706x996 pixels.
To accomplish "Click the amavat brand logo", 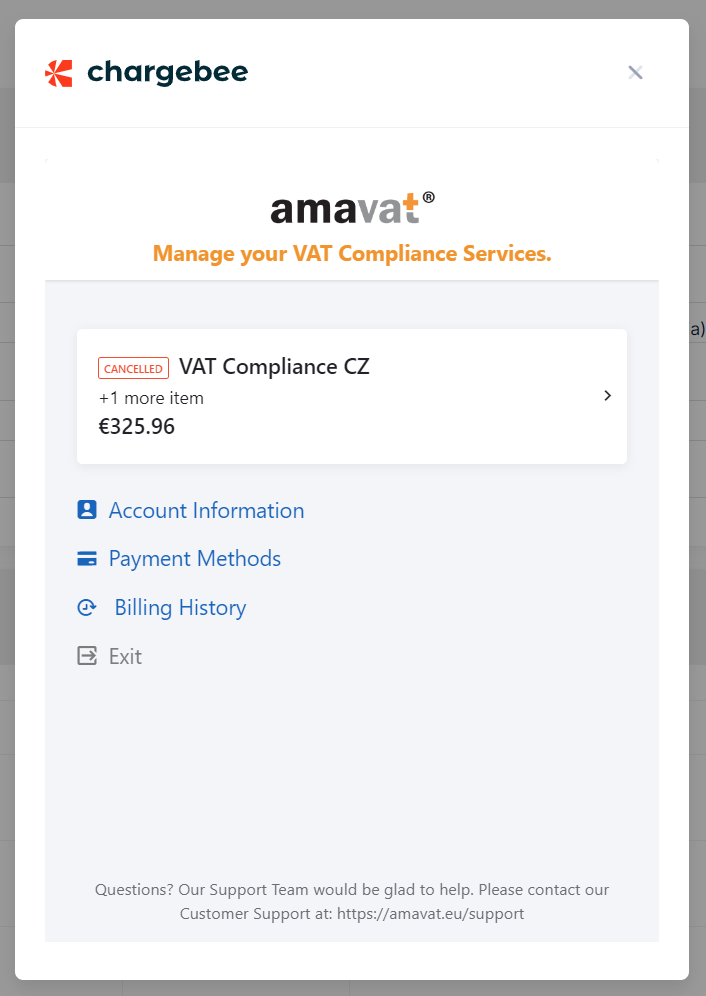I will [x=352, y=208].
